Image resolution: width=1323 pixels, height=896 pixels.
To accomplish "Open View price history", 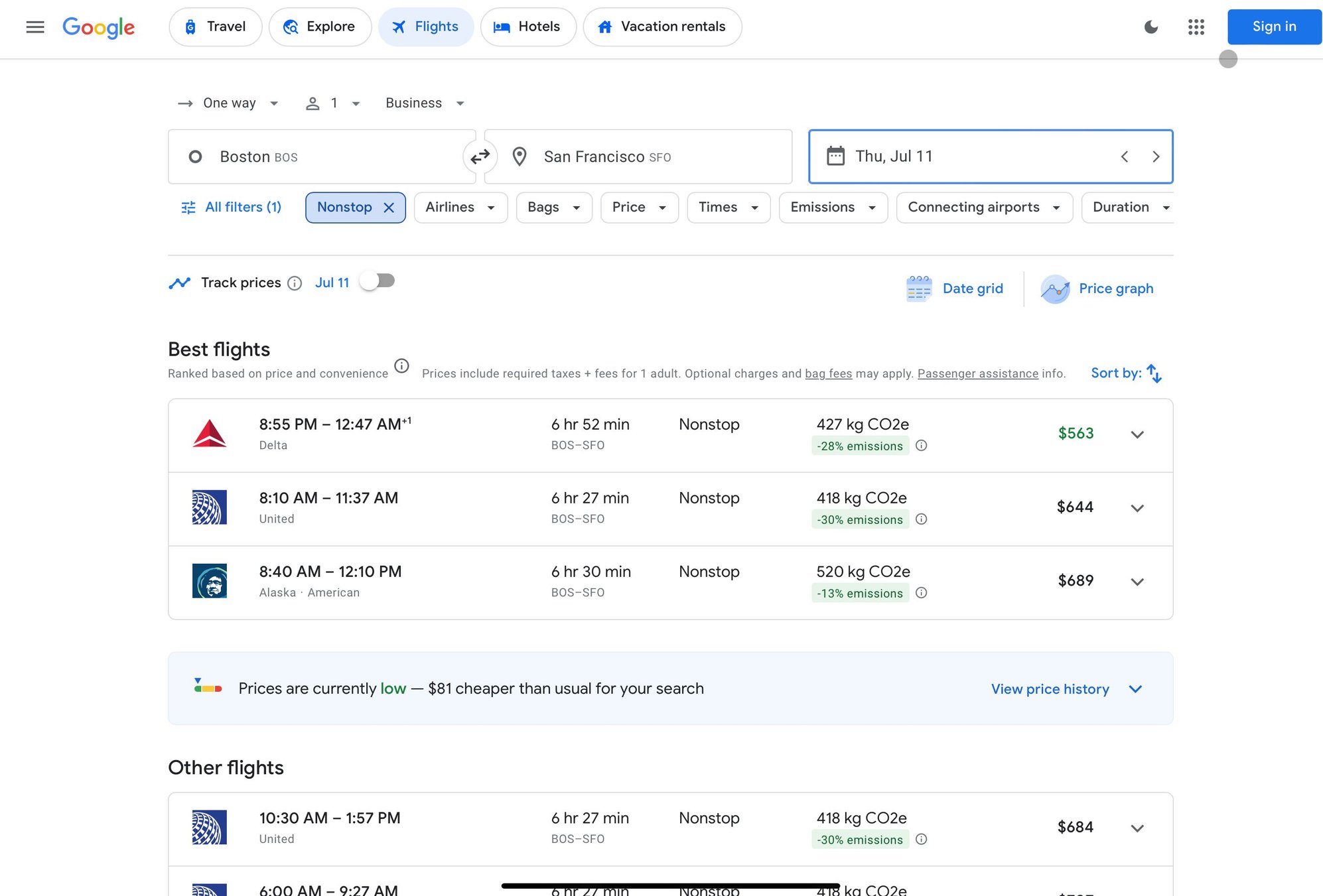I will (x=1049, y=688).
